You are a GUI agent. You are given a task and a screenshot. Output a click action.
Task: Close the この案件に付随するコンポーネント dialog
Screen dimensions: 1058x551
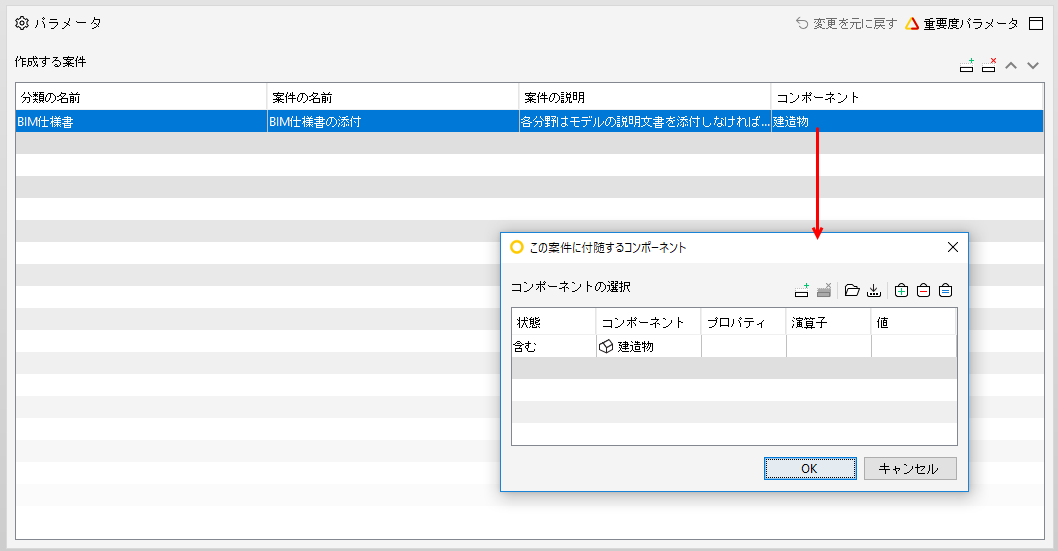click(x=953, y=248)
